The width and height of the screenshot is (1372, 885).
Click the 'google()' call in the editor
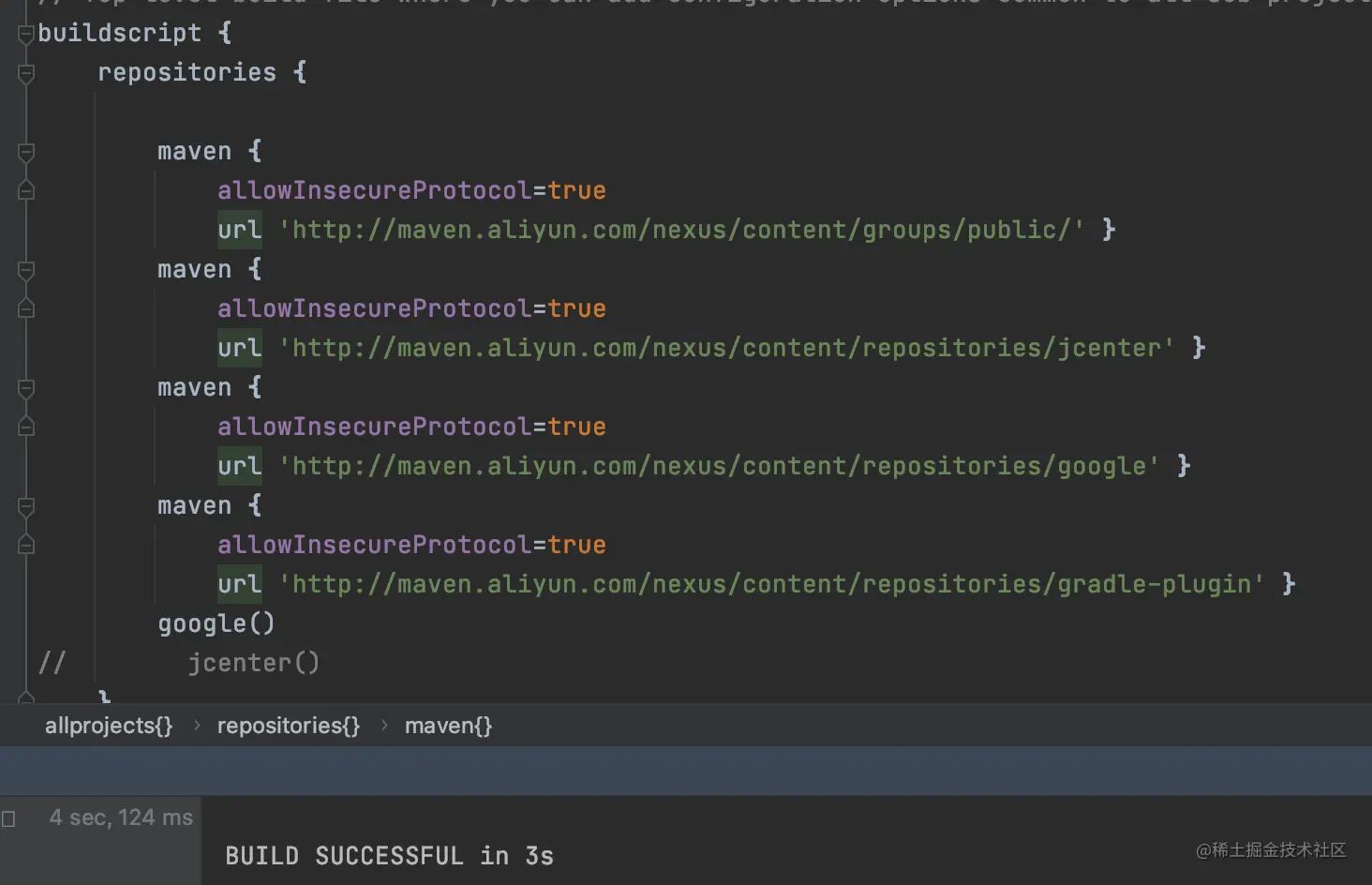pyautogui.click(x=216, y=623)
